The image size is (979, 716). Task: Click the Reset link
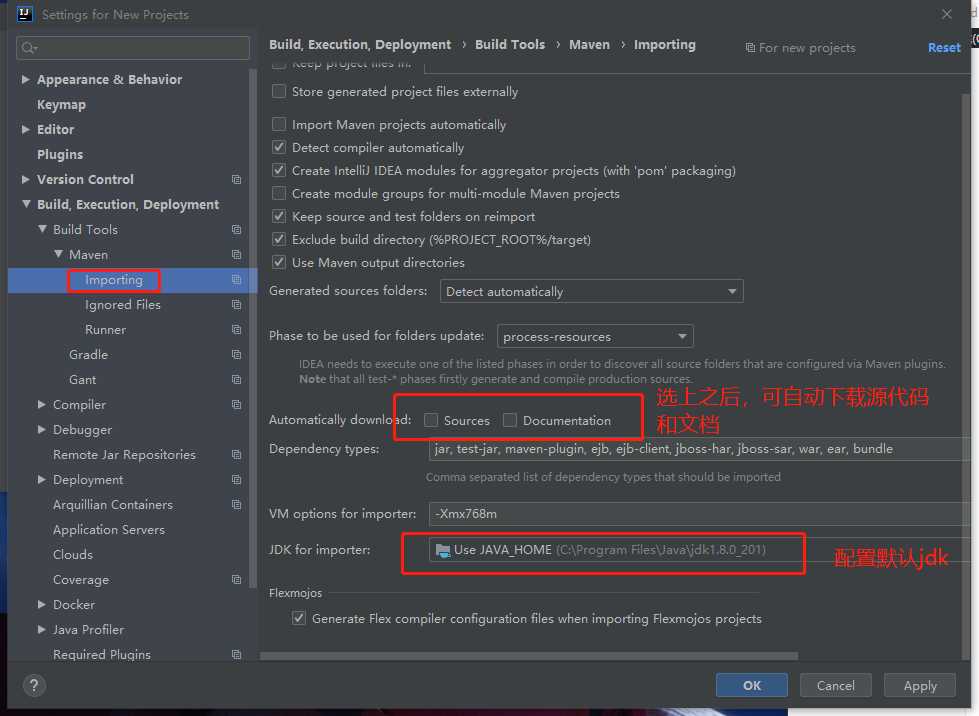[944, 47]
